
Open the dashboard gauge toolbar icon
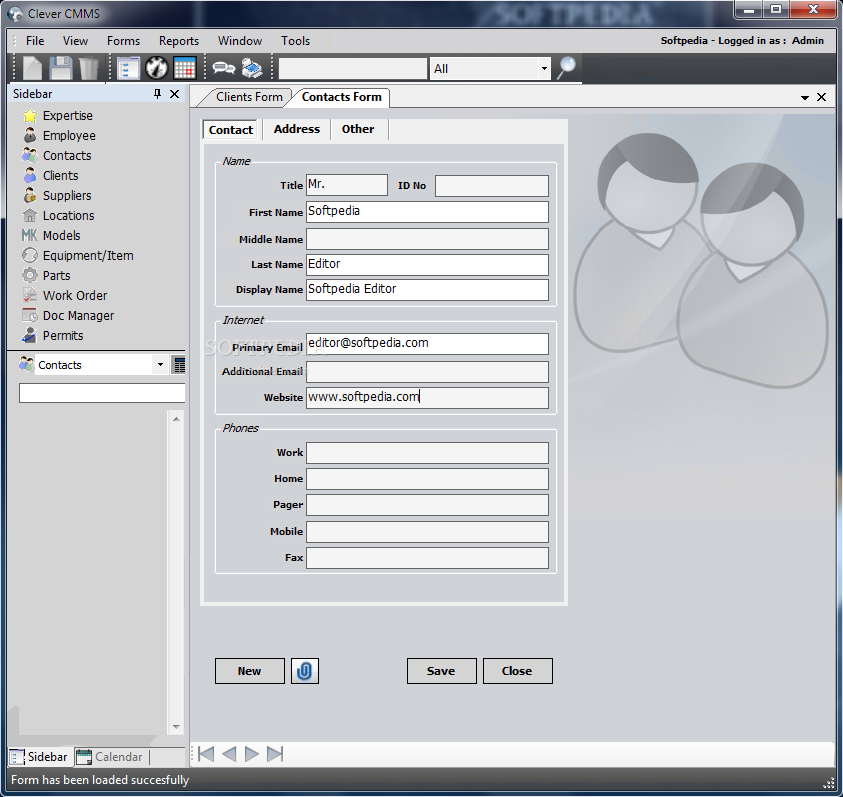156,68
